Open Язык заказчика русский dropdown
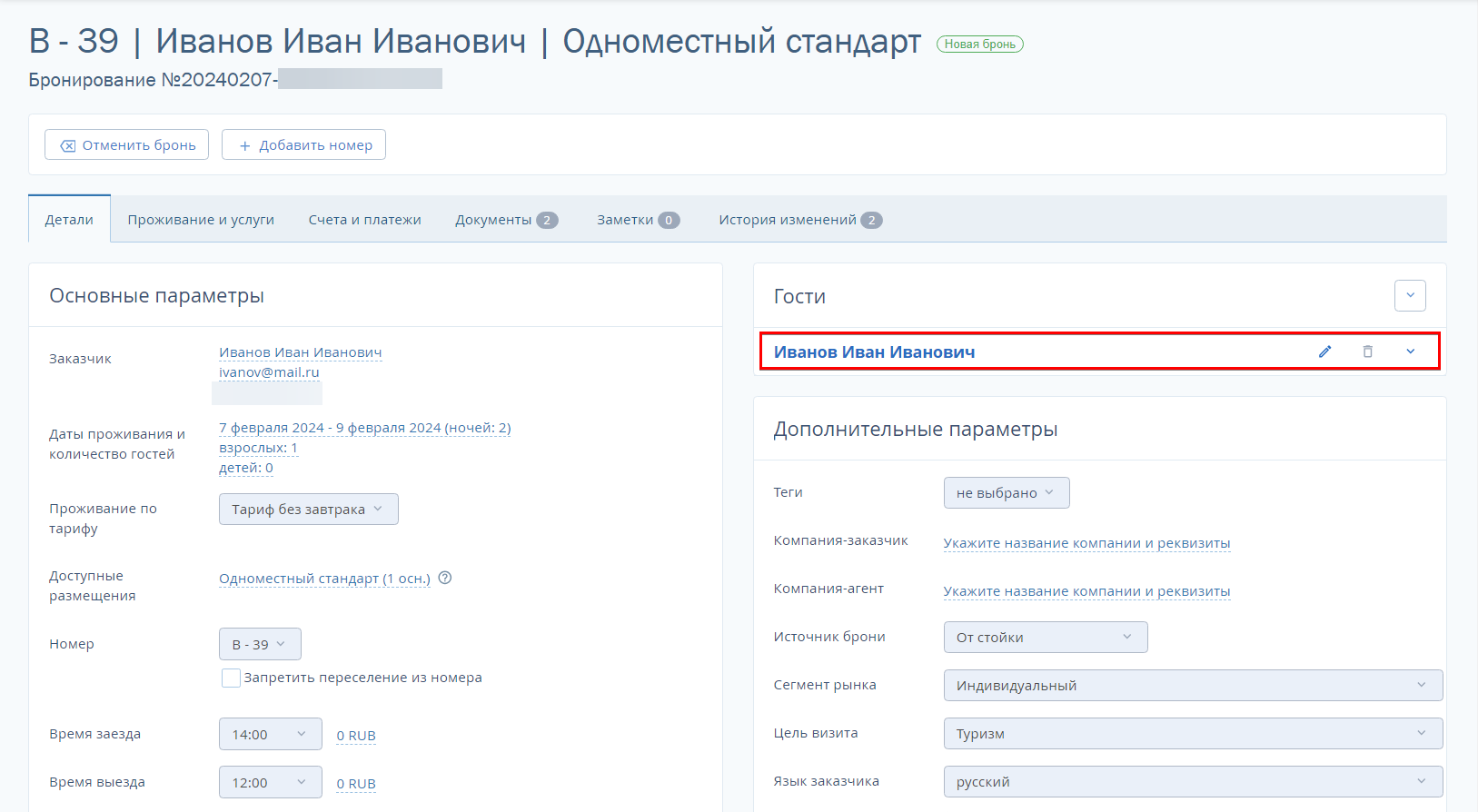The height and width of the screenshot is (812, 1478). (x=1193, y=781)
